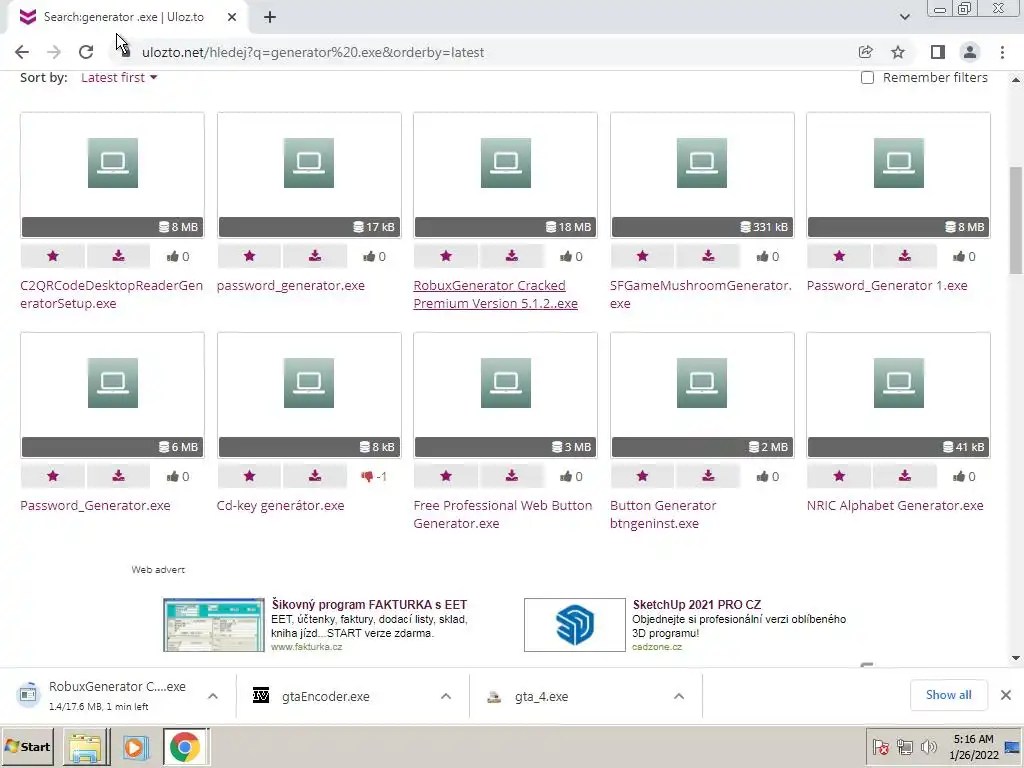
Task: Download Password_Generator.exe 6 MB file
Action: 118,476
